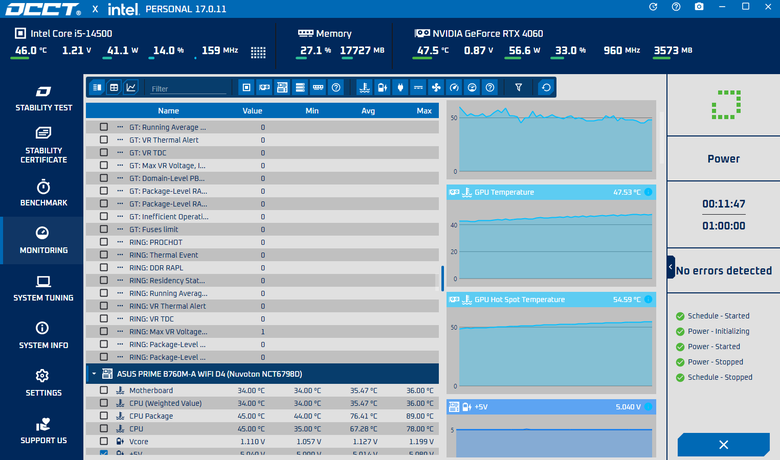Image resolution: width=780 pixels, height=460 pixels.
Task: Sort table by Name column header
Action: [x=168, y=111]
